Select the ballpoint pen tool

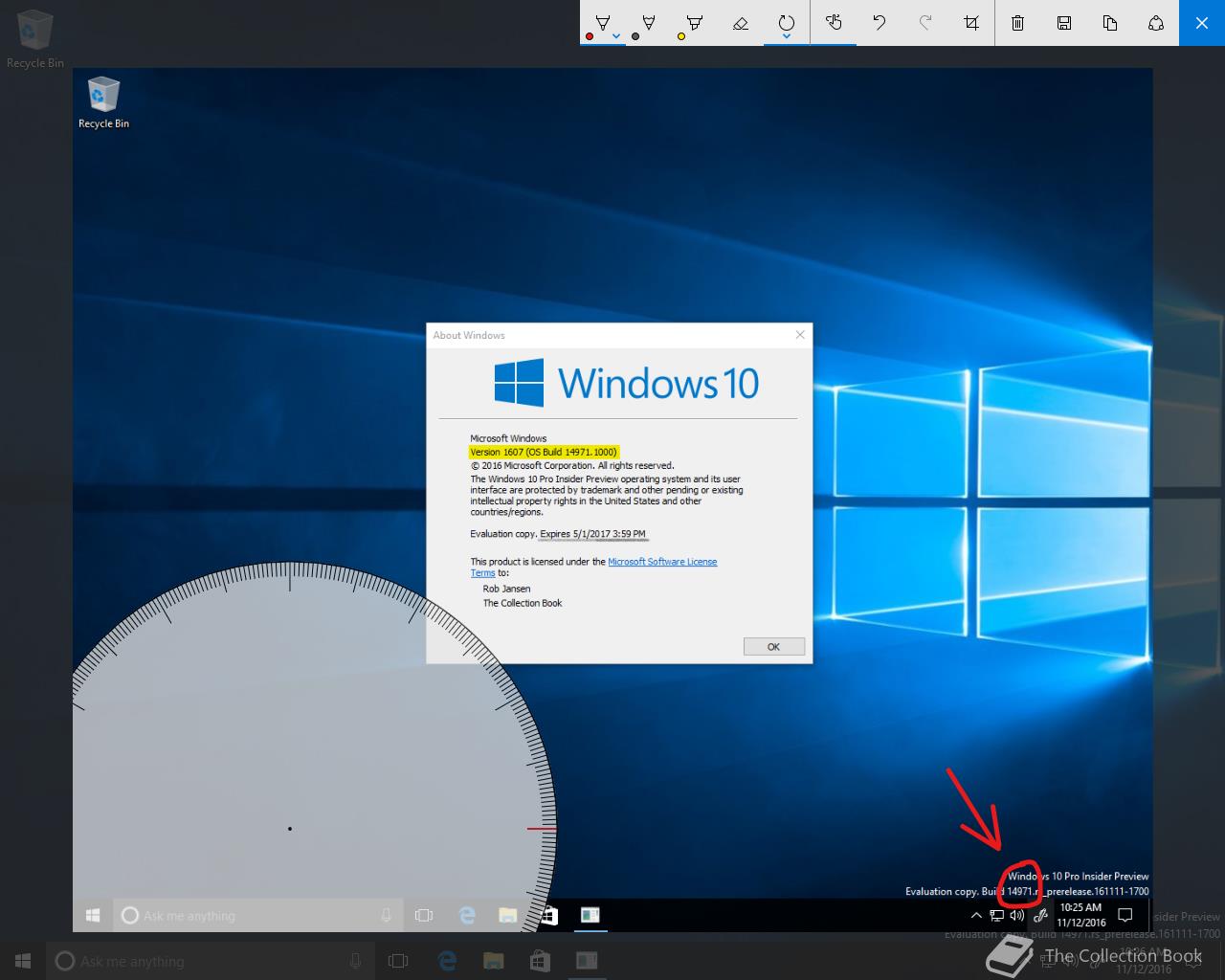coord(603,23)
